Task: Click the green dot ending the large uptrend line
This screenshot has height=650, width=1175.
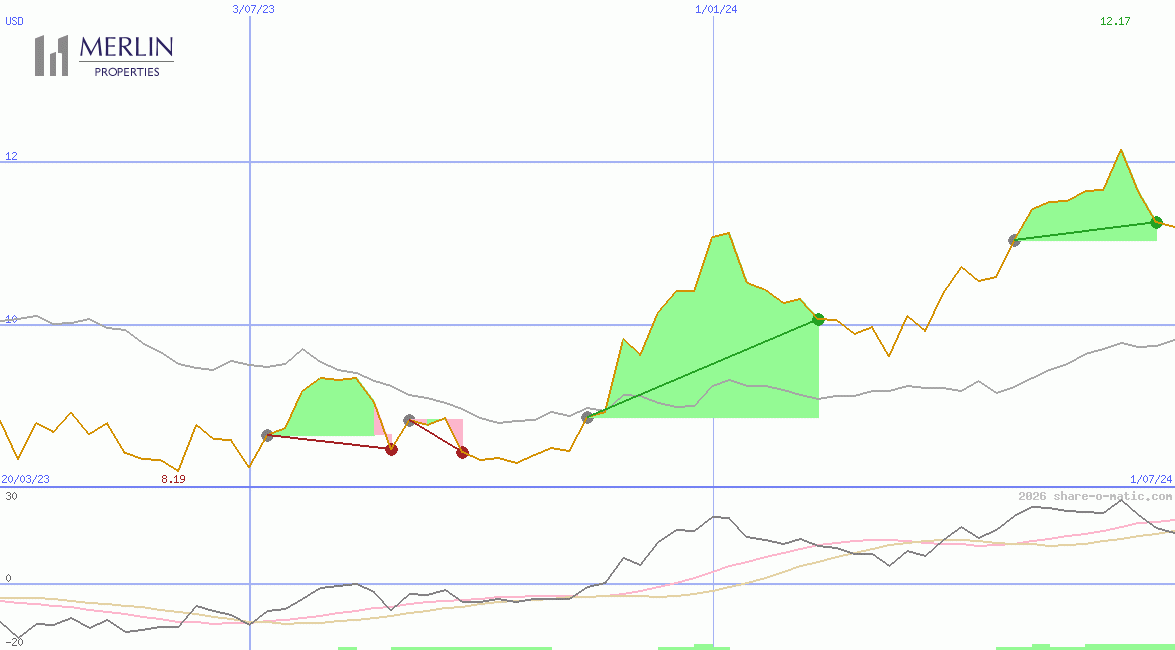Action: [x=818, y=319]
